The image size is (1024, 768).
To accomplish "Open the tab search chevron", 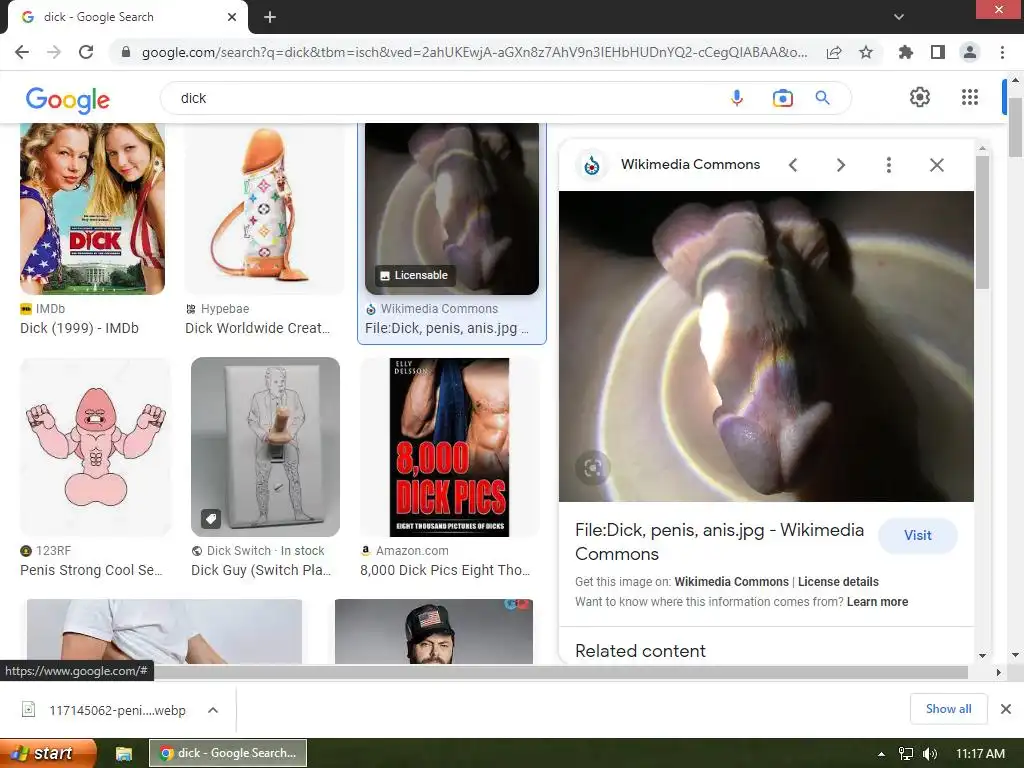I will click(899, 17).
